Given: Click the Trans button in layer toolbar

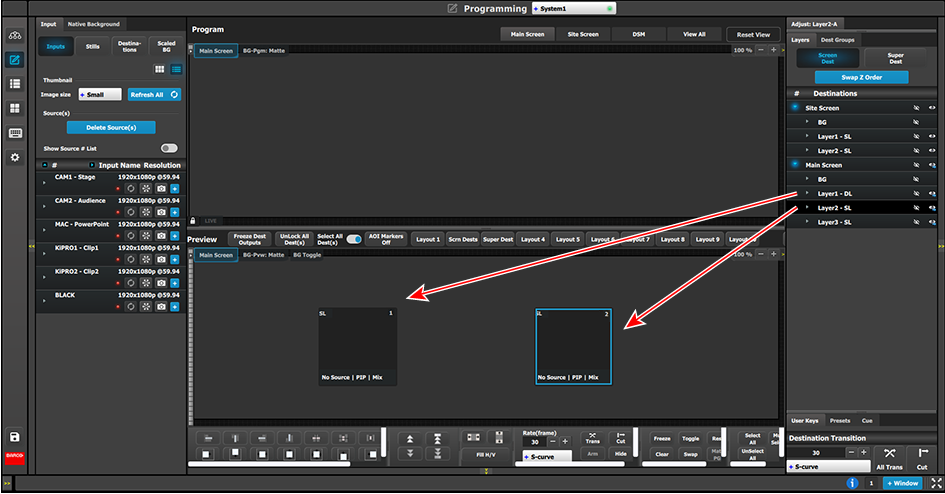Looking at the screenshot, I should [x=592, y=438].
